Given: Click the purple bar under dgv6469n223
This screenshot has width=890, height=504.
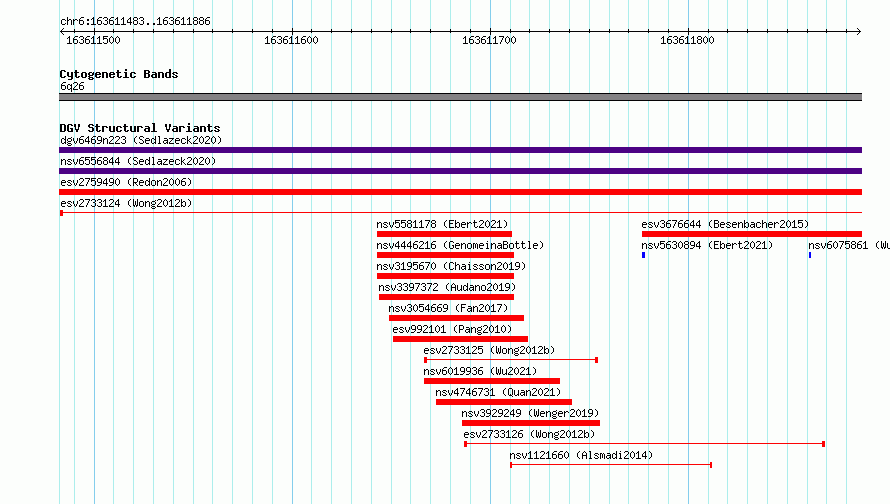Looking at the screenshot, I should (x=460, y=150).
